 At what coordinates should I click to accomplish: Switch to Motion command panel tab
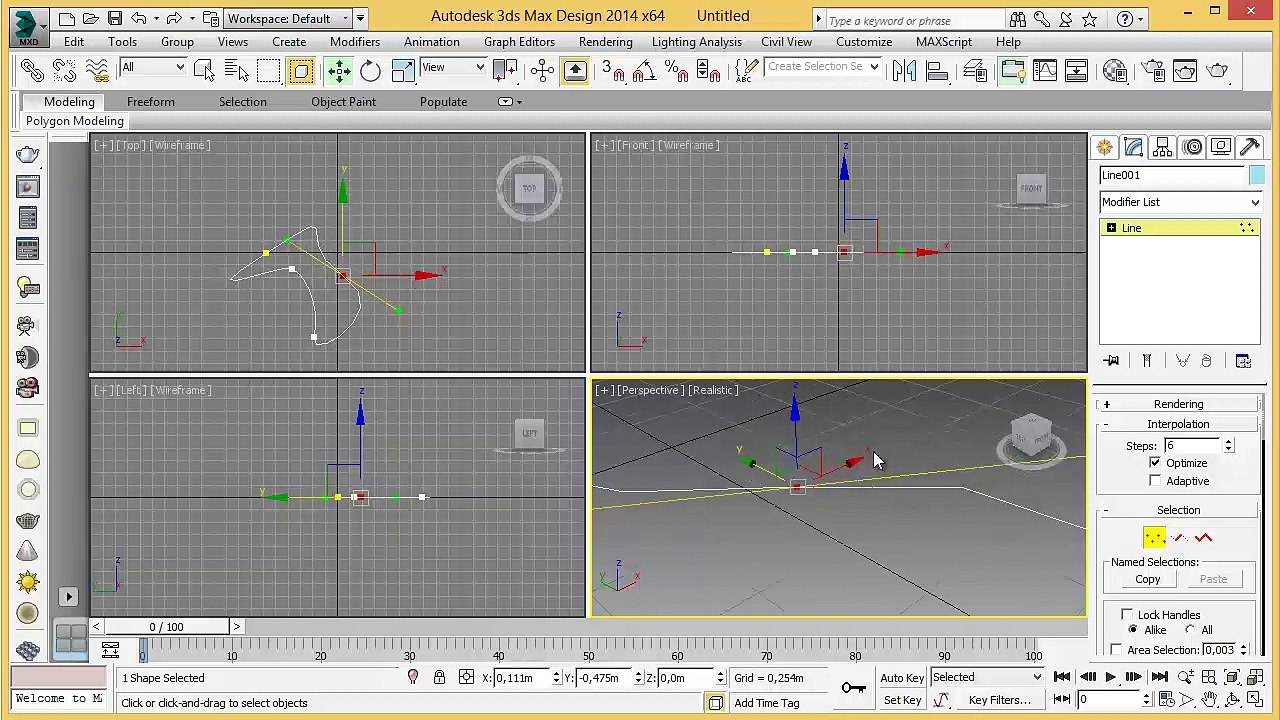tap(1192, 147)
